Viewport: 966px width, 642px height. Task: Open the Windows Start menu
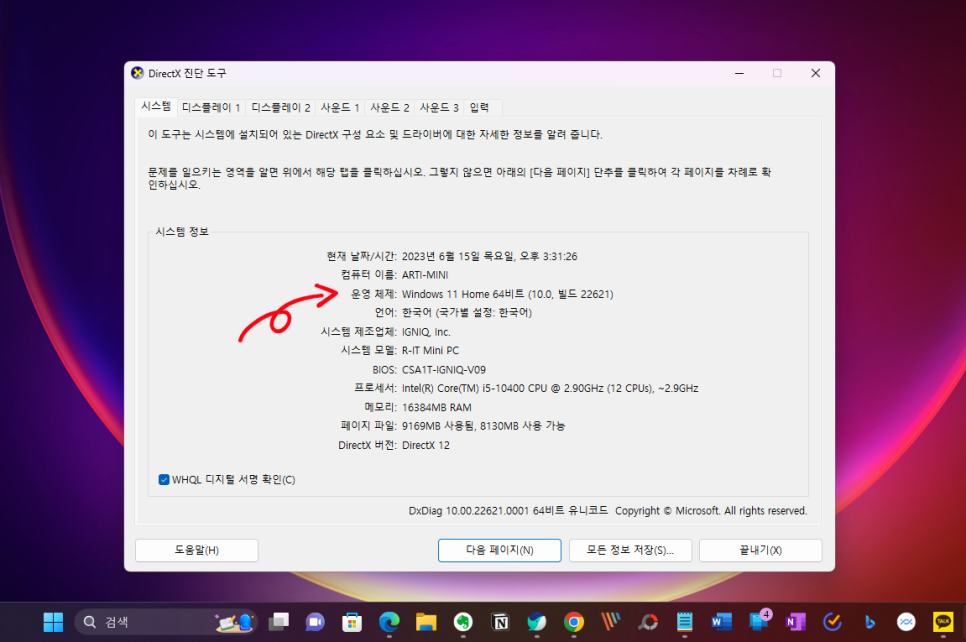tap(53, 622)
